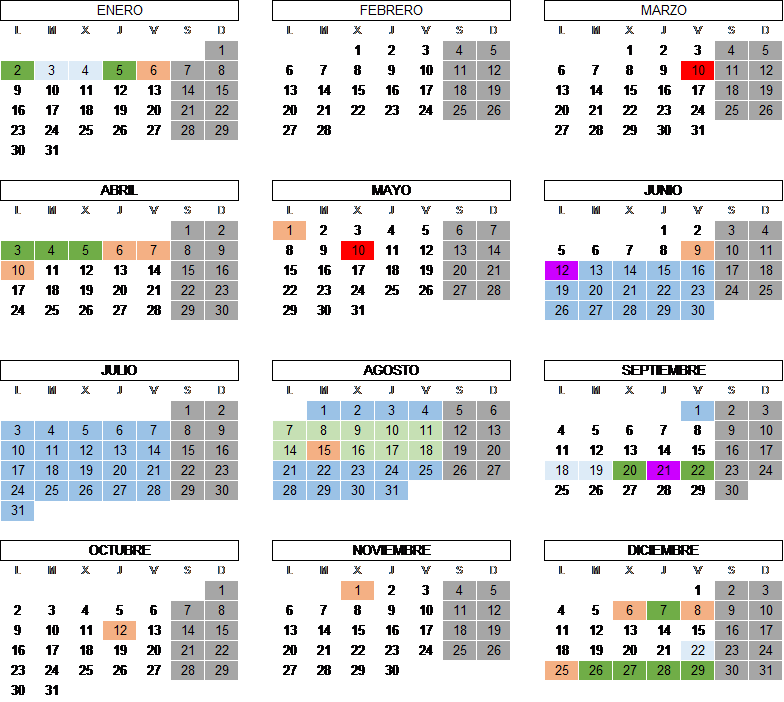Select light blue day 3 in ENERO
The image size is (784, 702).
(52, 70)
